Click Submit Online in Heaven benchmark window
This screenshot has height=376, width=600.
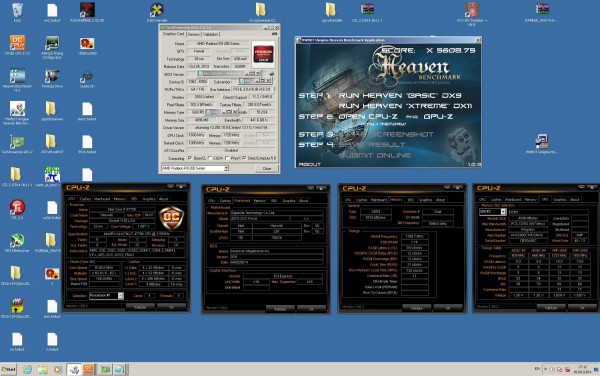click(x=375, y=155)
